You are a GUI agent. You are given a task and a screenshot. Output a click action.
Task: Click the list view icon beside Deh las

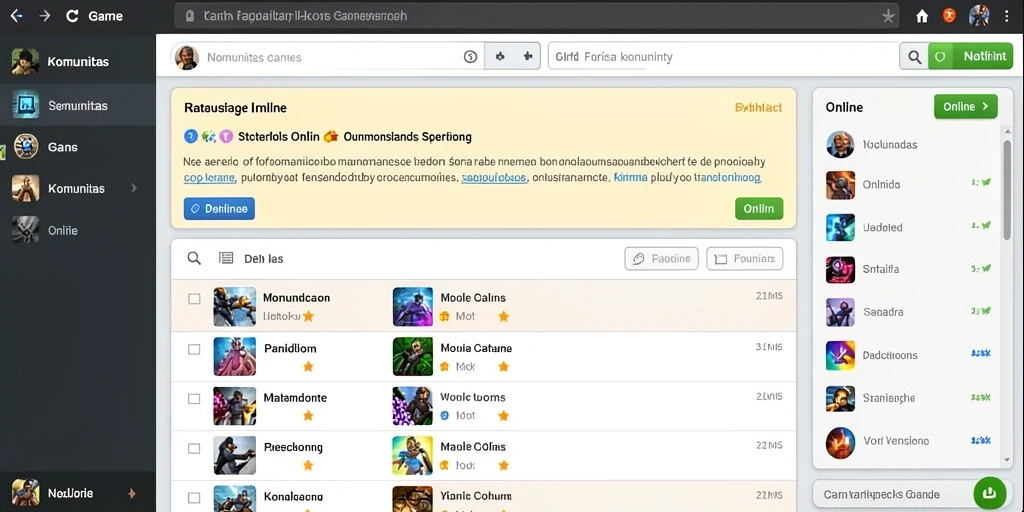pos(226,258)
